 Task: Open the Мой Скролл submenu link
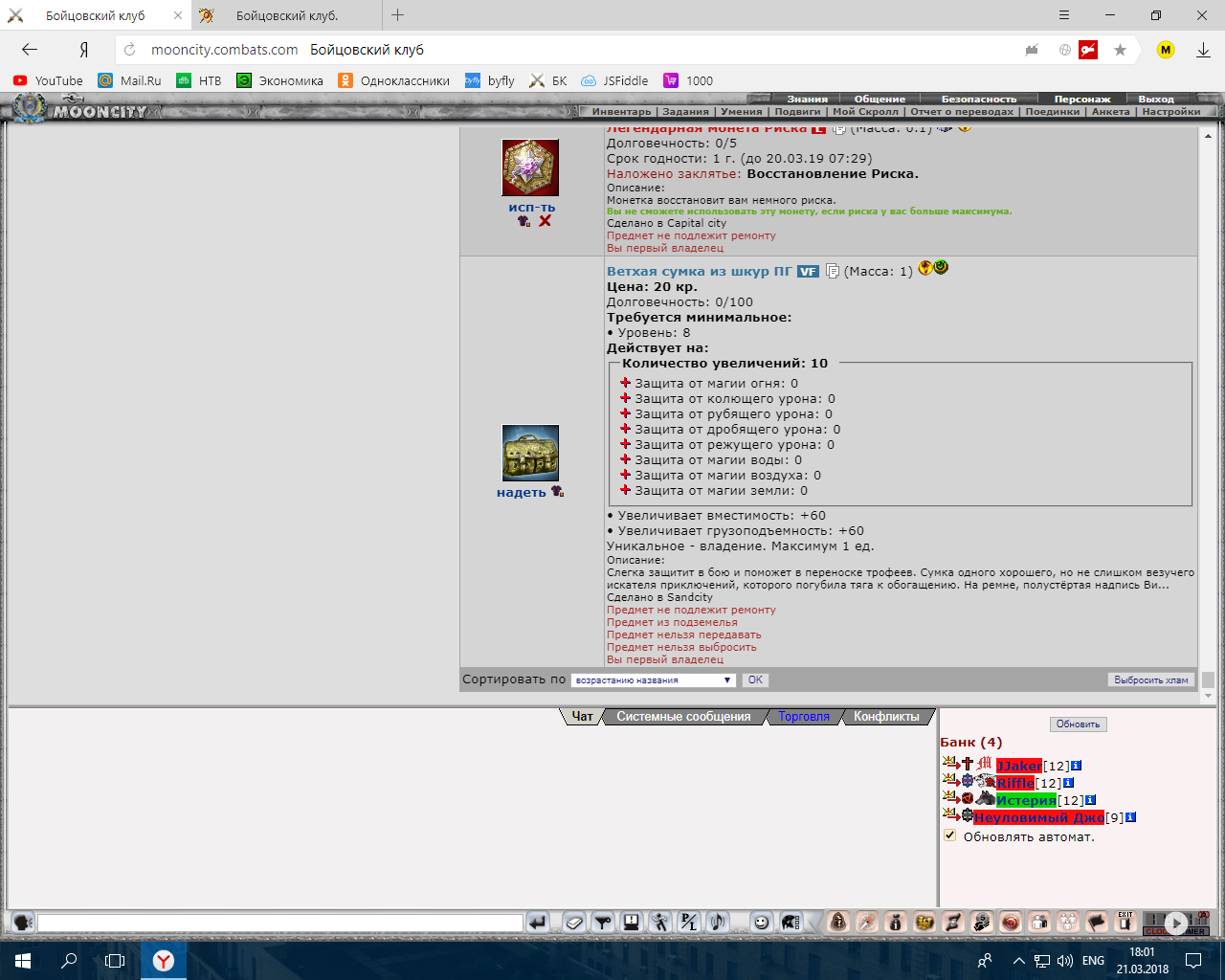(865, 112)
